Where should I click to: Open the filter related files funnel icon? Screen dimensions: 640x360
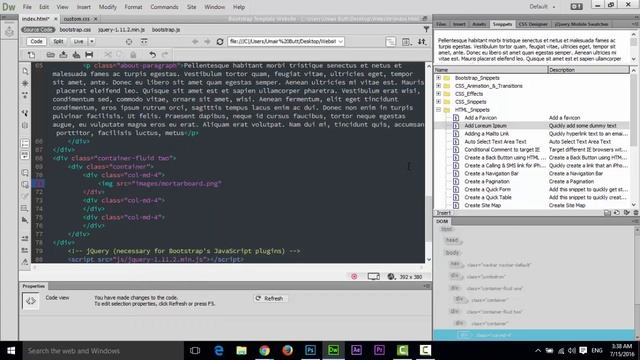[426, 29]
